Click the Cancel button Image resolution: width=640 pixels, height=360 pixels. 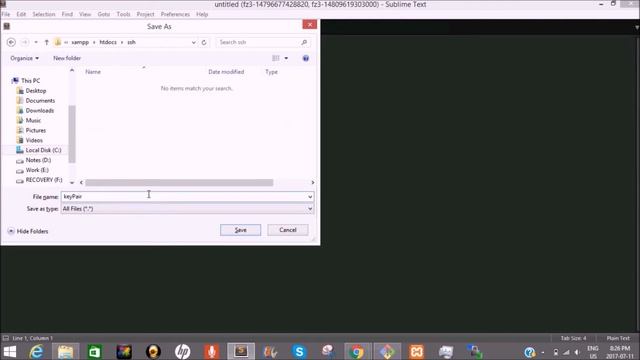click(288, 230)
